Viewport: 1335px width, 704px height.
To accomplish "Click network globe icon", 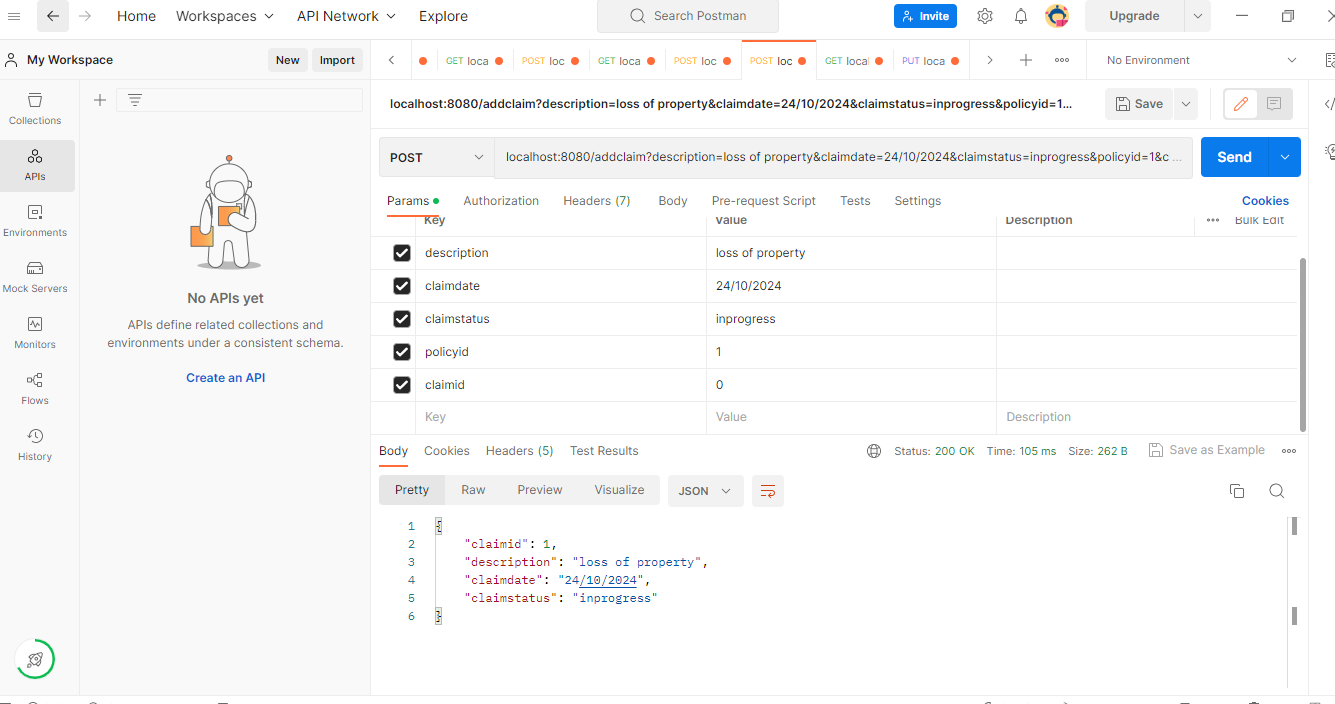I will pyautogui.click(x=874, y=451).
